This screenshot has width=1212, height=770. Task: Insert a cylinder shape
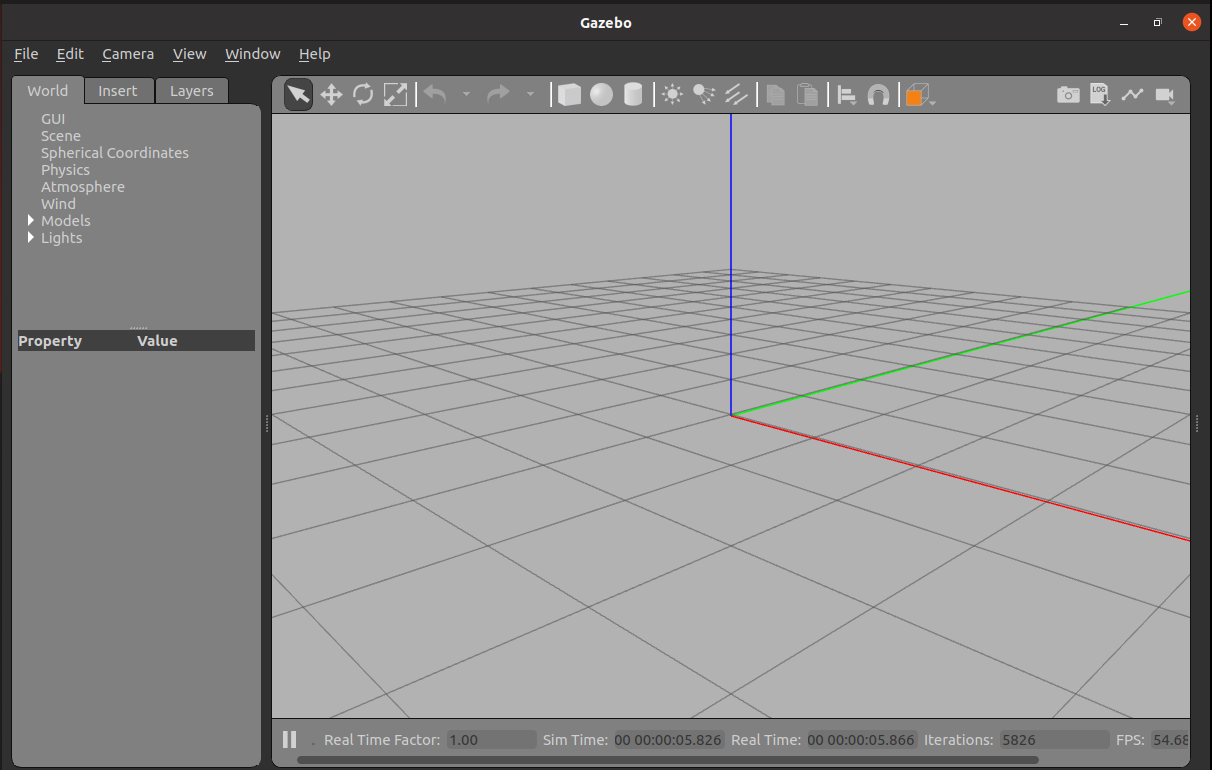click(x=633, y=95)
